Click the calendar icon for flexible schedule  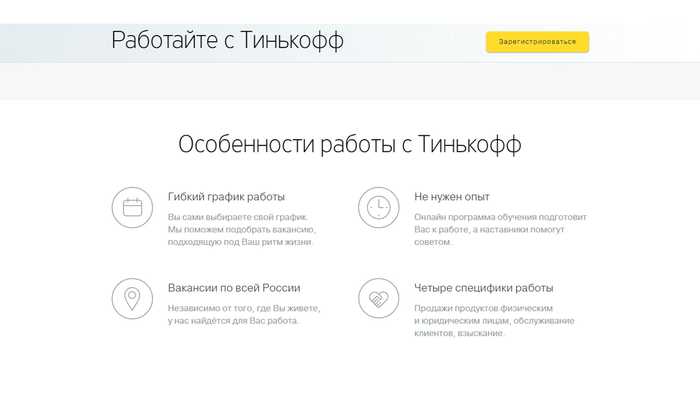132,207
